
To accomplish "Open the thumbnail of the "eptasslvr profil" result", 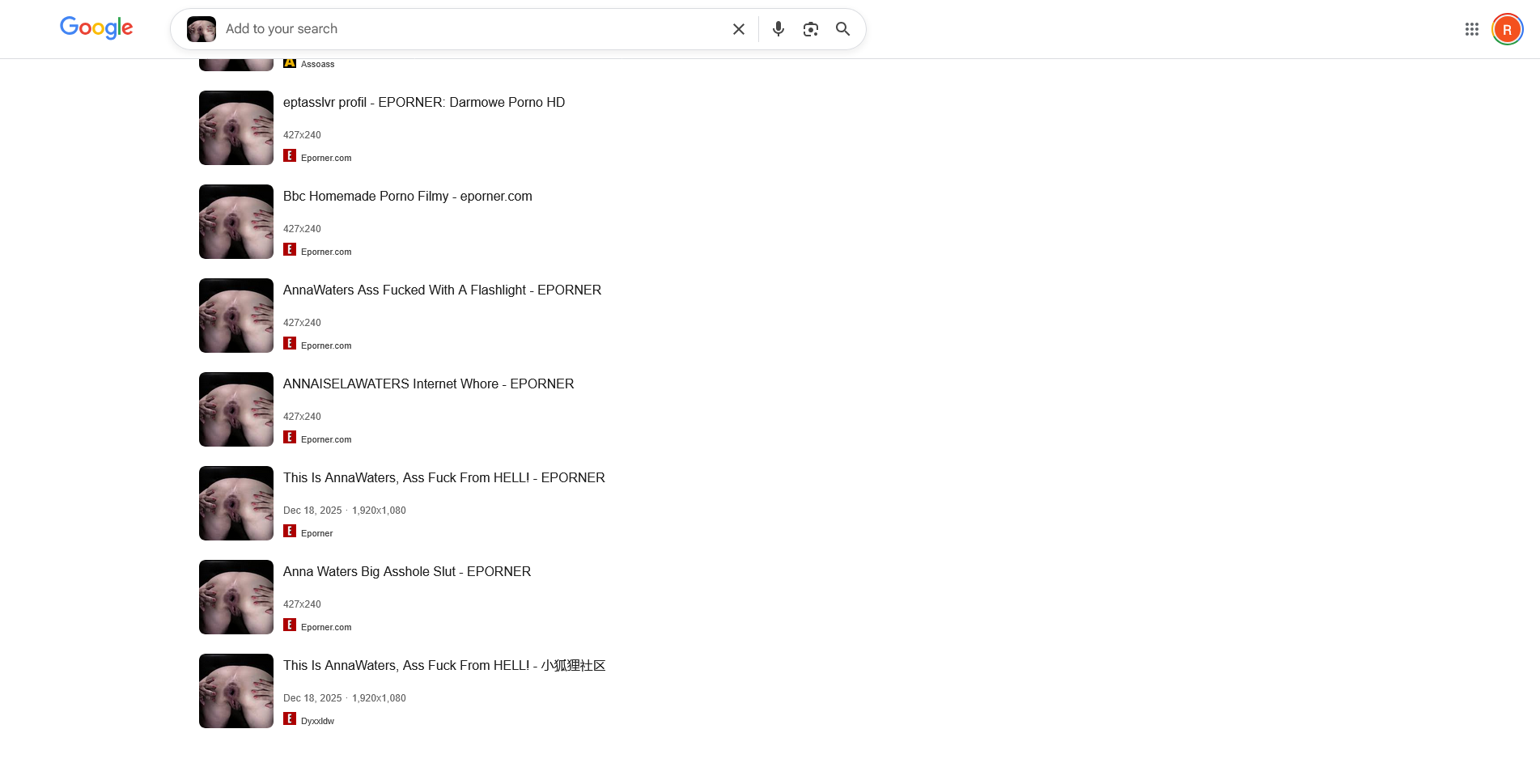I will 236,128.
